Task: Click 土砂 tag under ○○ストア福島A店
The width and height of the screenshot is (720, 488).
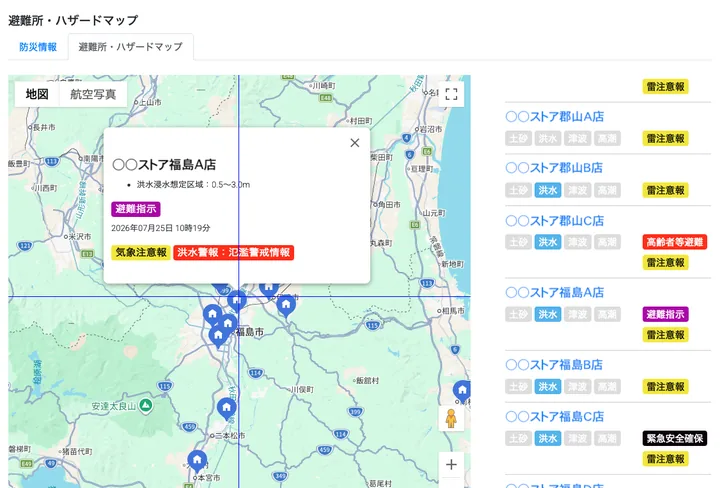Action: (518, 314)
